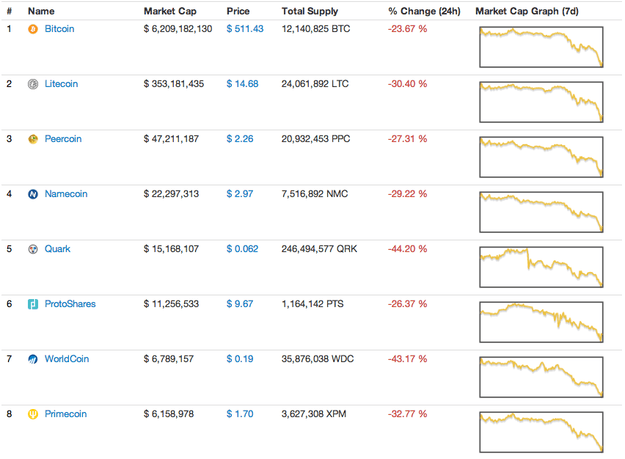Screen dimensions: 625x459
Task: Select ProtoShares market cap $ 11,256,533
Action: click(x=171, y=304)
